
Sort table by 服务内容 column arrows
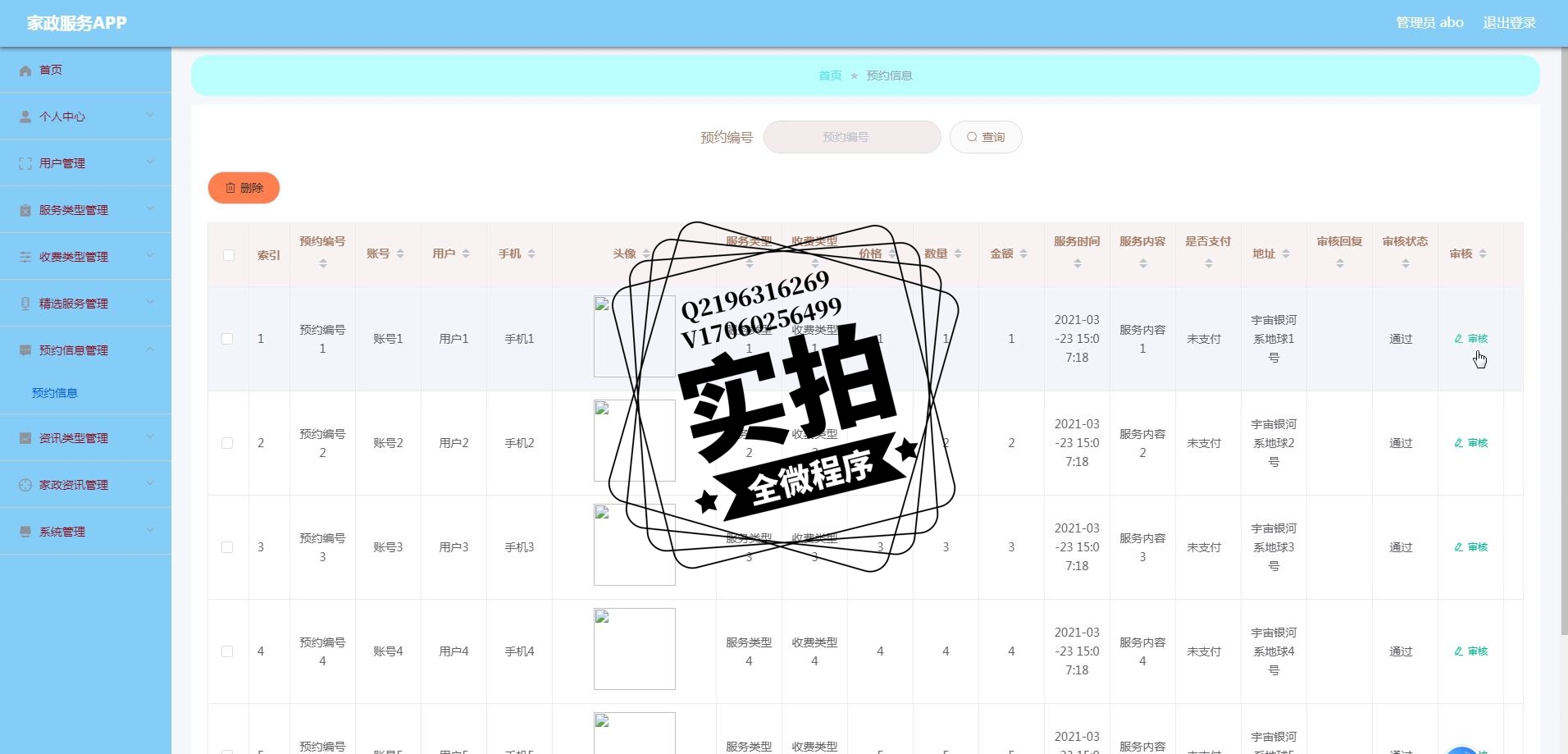[1143, 263]
